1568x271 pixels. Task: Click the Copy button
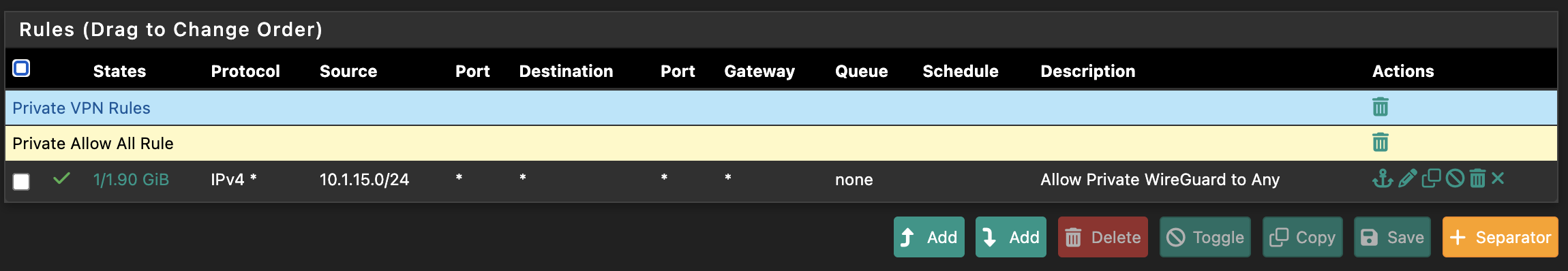1303,237
